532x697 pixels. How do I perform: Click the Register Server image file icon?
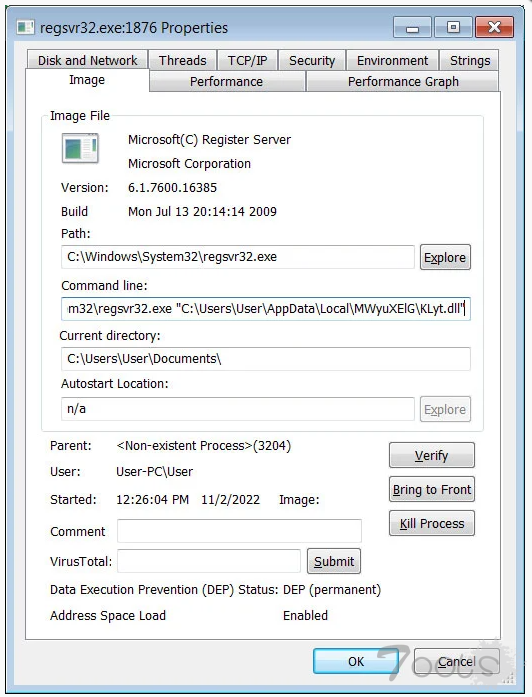coord(80,148)
